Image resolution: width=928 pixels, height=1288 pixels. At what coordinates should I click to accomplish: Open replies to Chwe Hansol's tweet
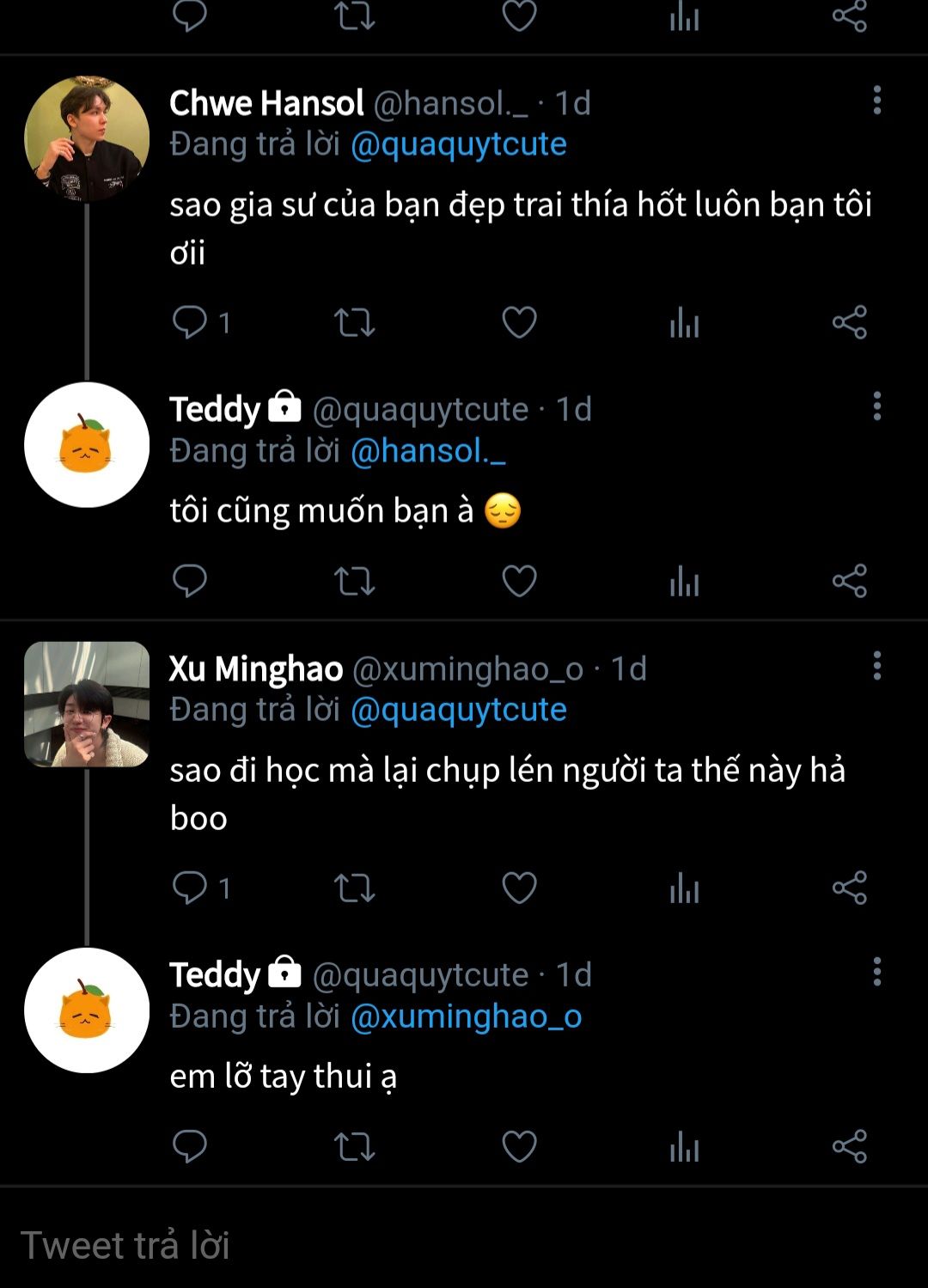[x=190, y=323]
